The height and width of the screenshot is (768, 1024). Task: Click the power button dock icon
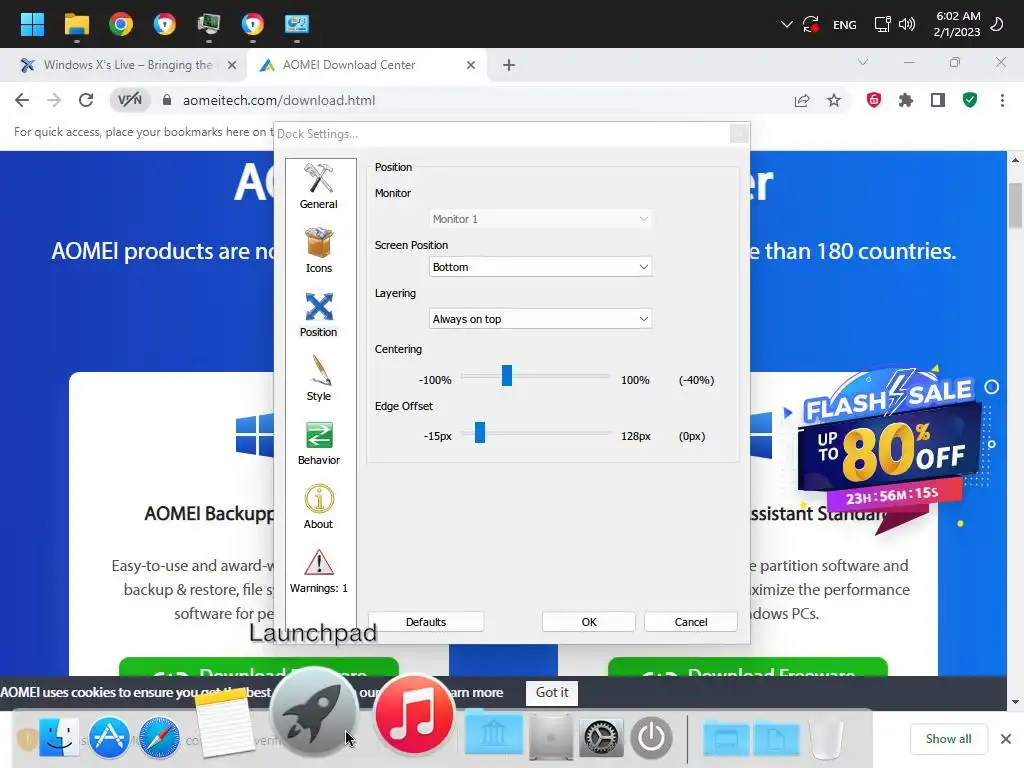[x=652, y=738]
